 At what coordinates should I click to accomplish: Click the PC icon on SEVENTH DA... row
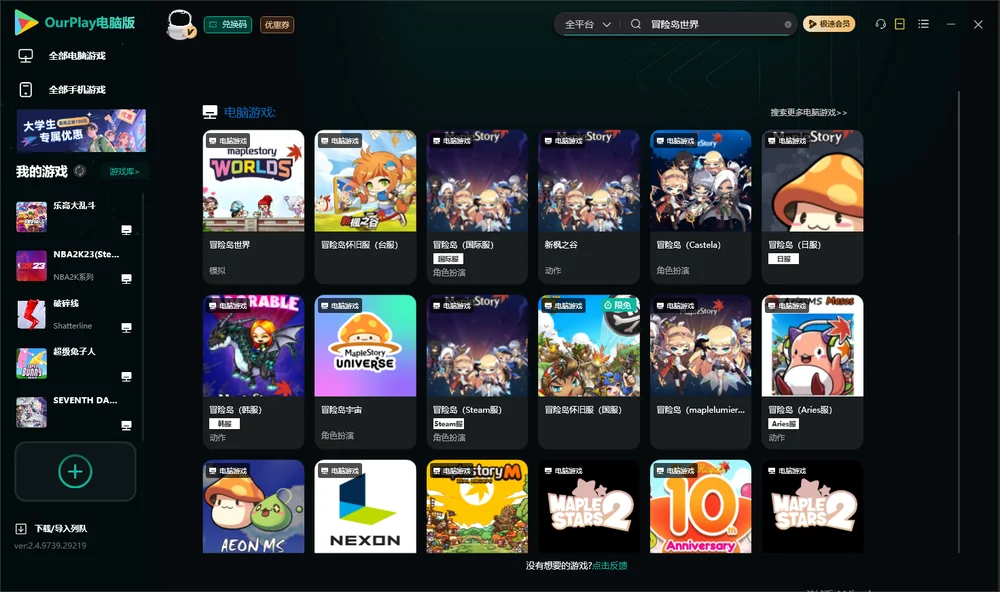(x=126, y=426)
